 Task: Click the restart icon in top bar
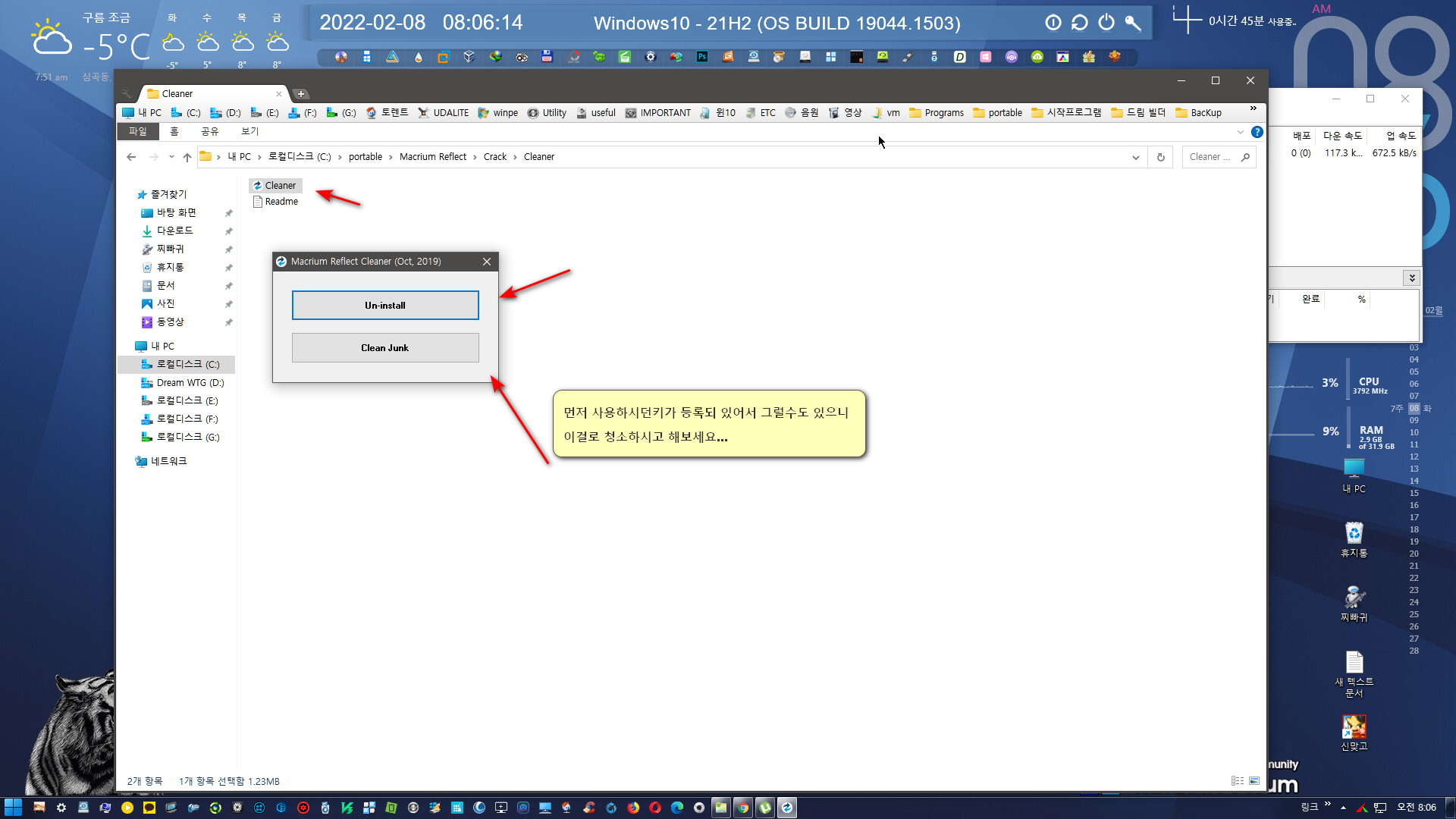click(x=1080, y=23)
